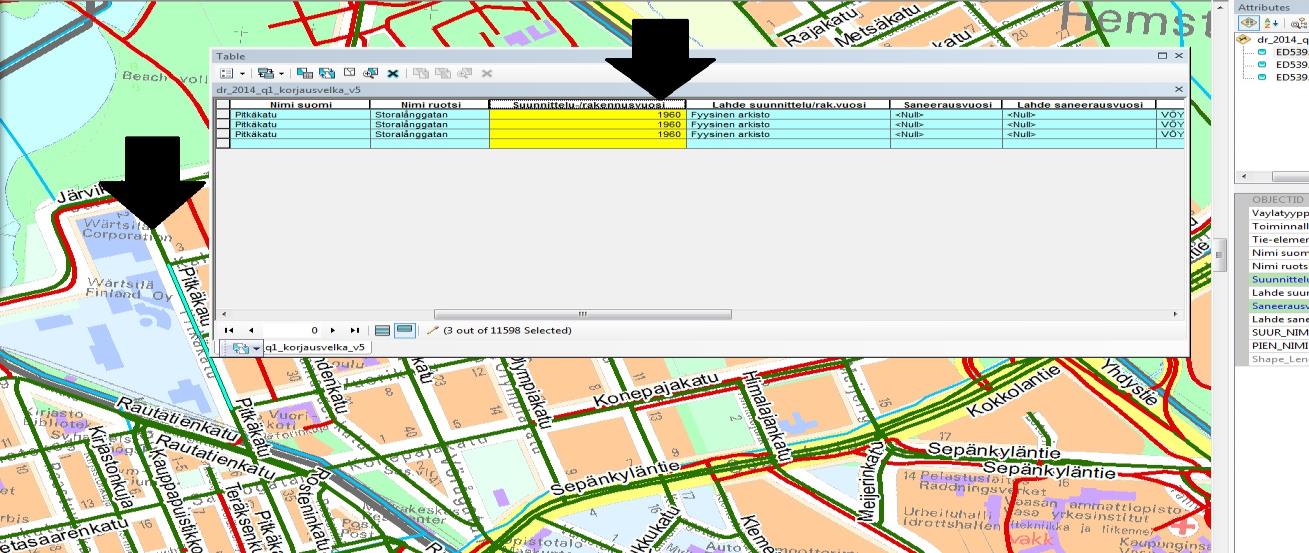Click the Delete Selected icon
The image size is (1309, 553).
click(x=393, y=74)
